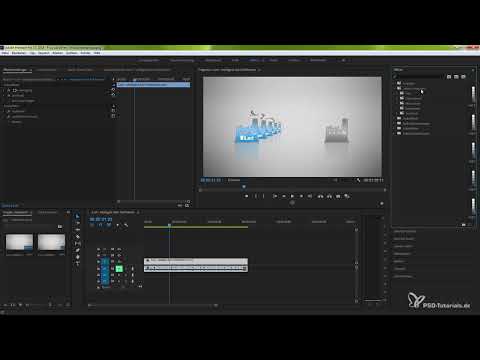Select the Selection tool in the tools panel

click(78, 216)
